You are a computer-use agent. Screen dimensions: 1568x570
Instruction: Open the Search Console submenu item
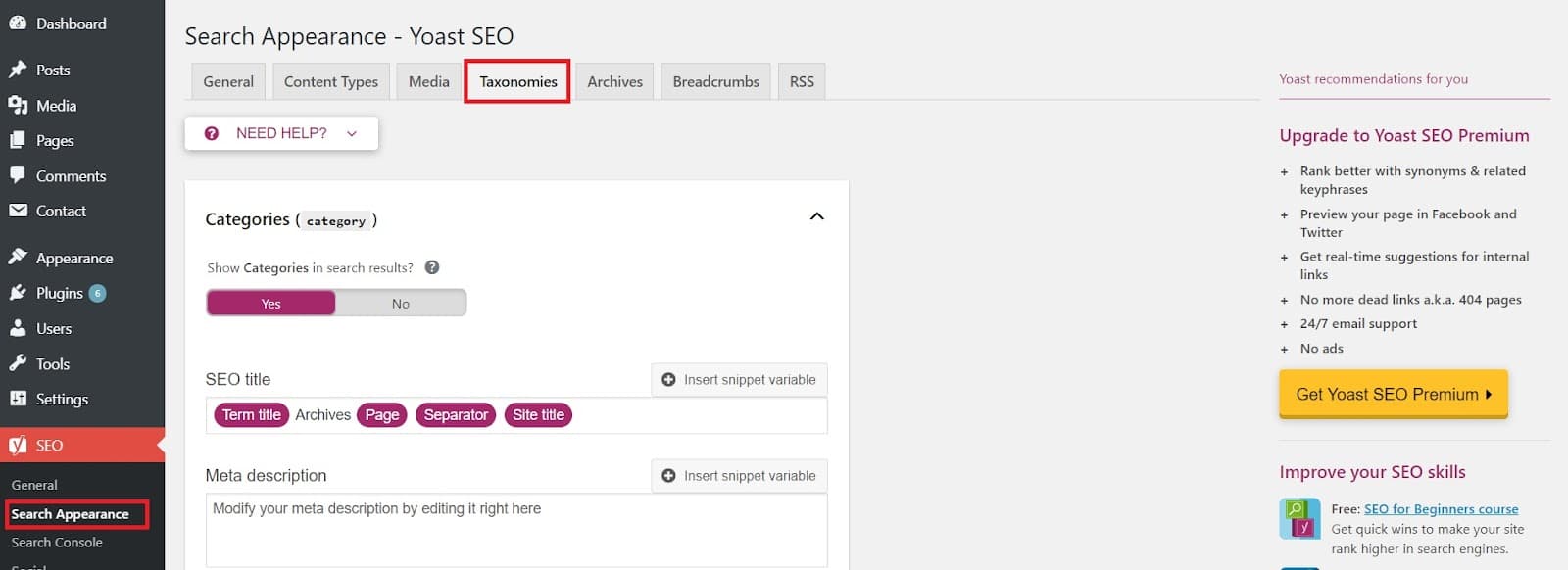click(x=57, y=543)
